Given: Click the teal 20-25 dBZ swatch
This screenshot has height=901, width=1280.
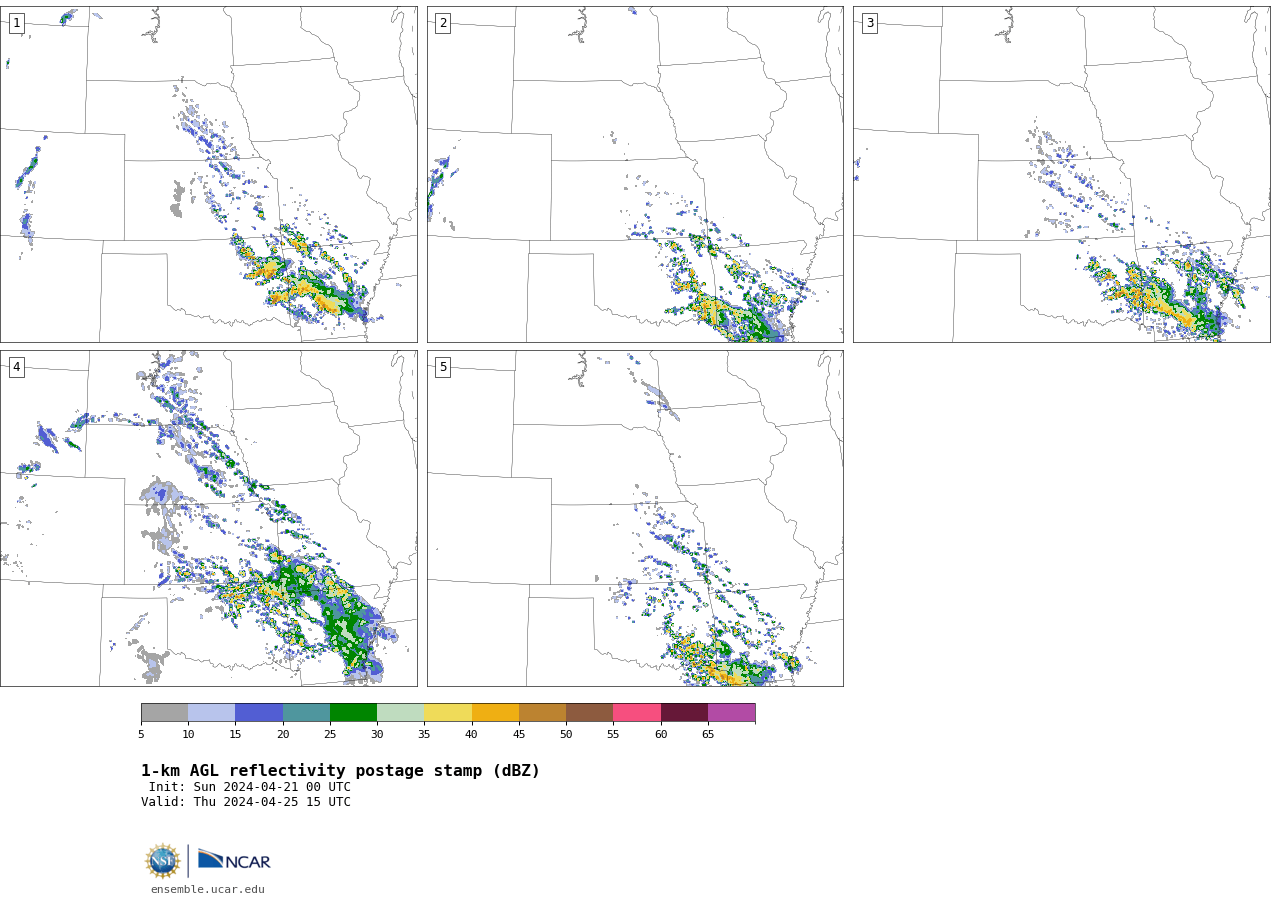Looking at the screenshot, I should pos(306,713).
